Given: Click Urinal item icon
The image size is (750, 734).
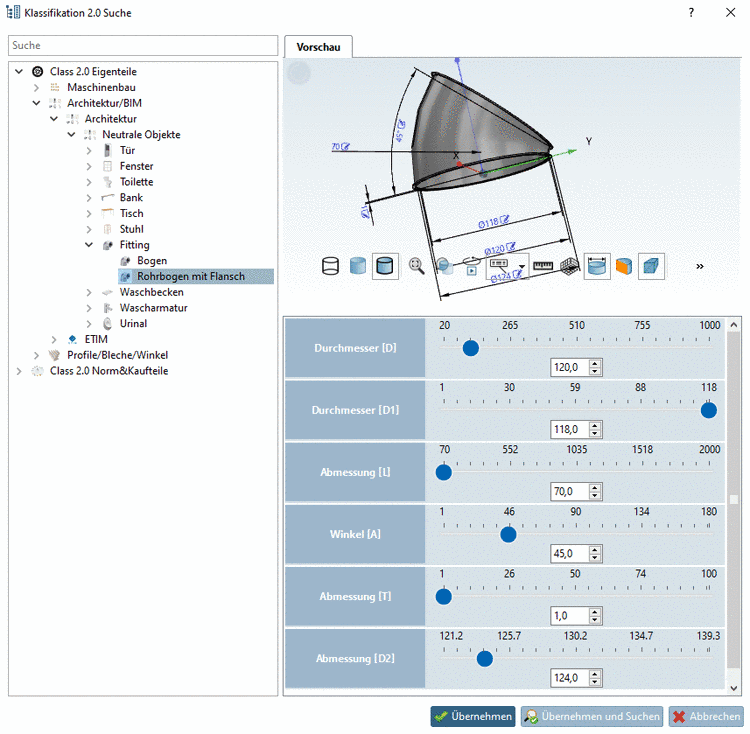Looking at the screenshot, I should click(108, 324).
